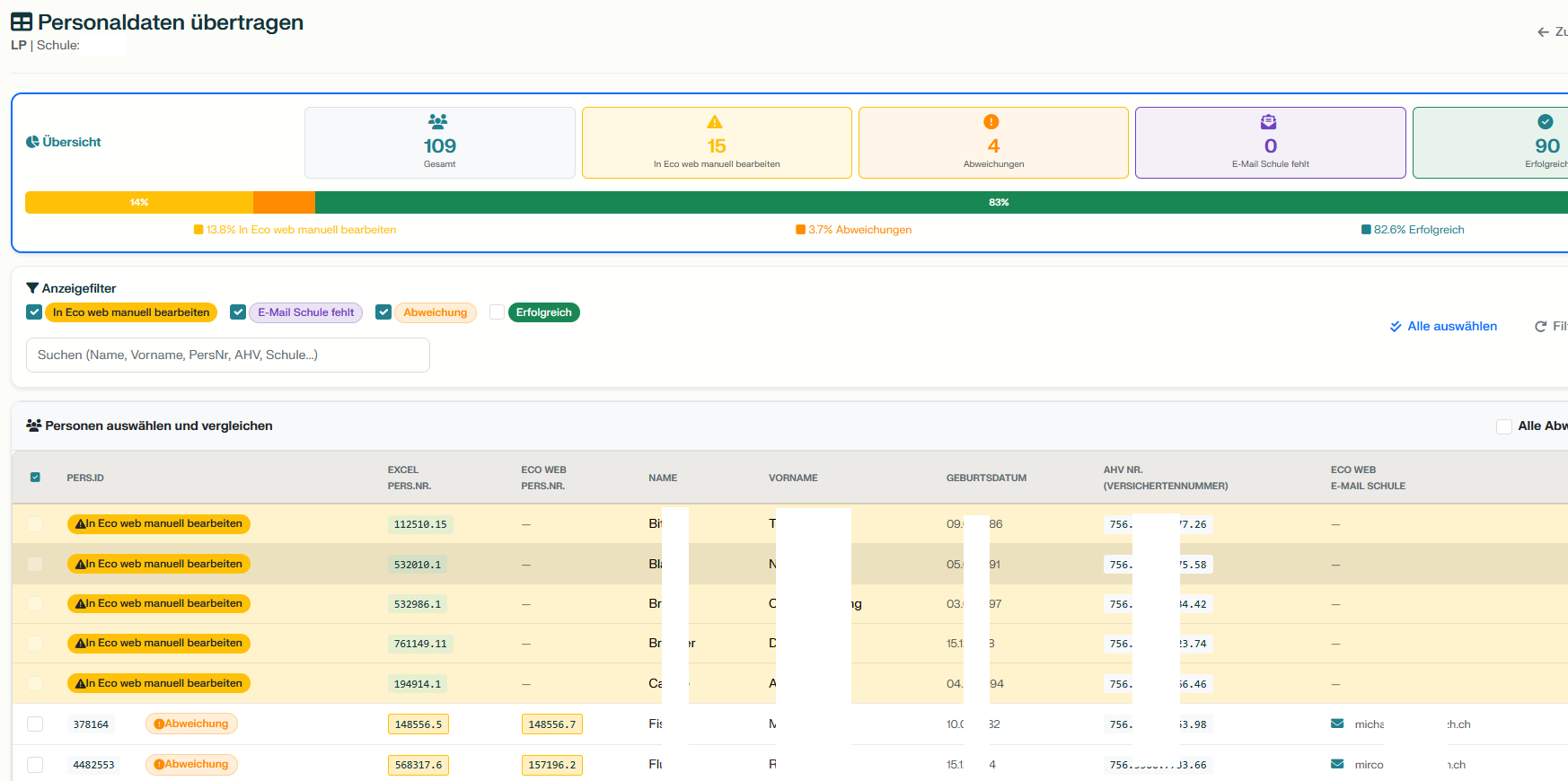Uncheck the E-Mail Schule fehlt filter checkbox

[238, 312]
